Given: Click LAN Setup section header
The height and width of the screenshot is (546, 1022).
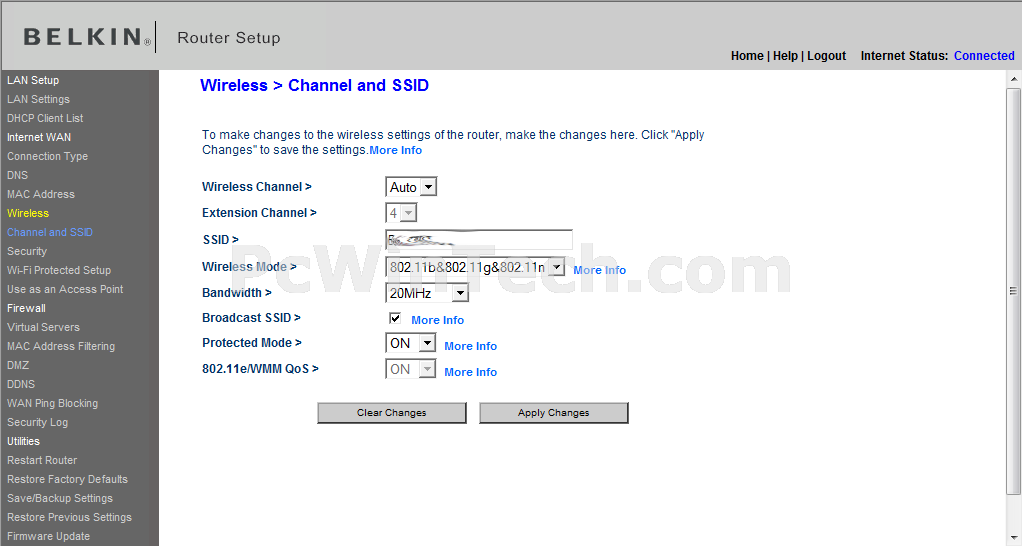Looking at the screenshot, I should (33, 80).
